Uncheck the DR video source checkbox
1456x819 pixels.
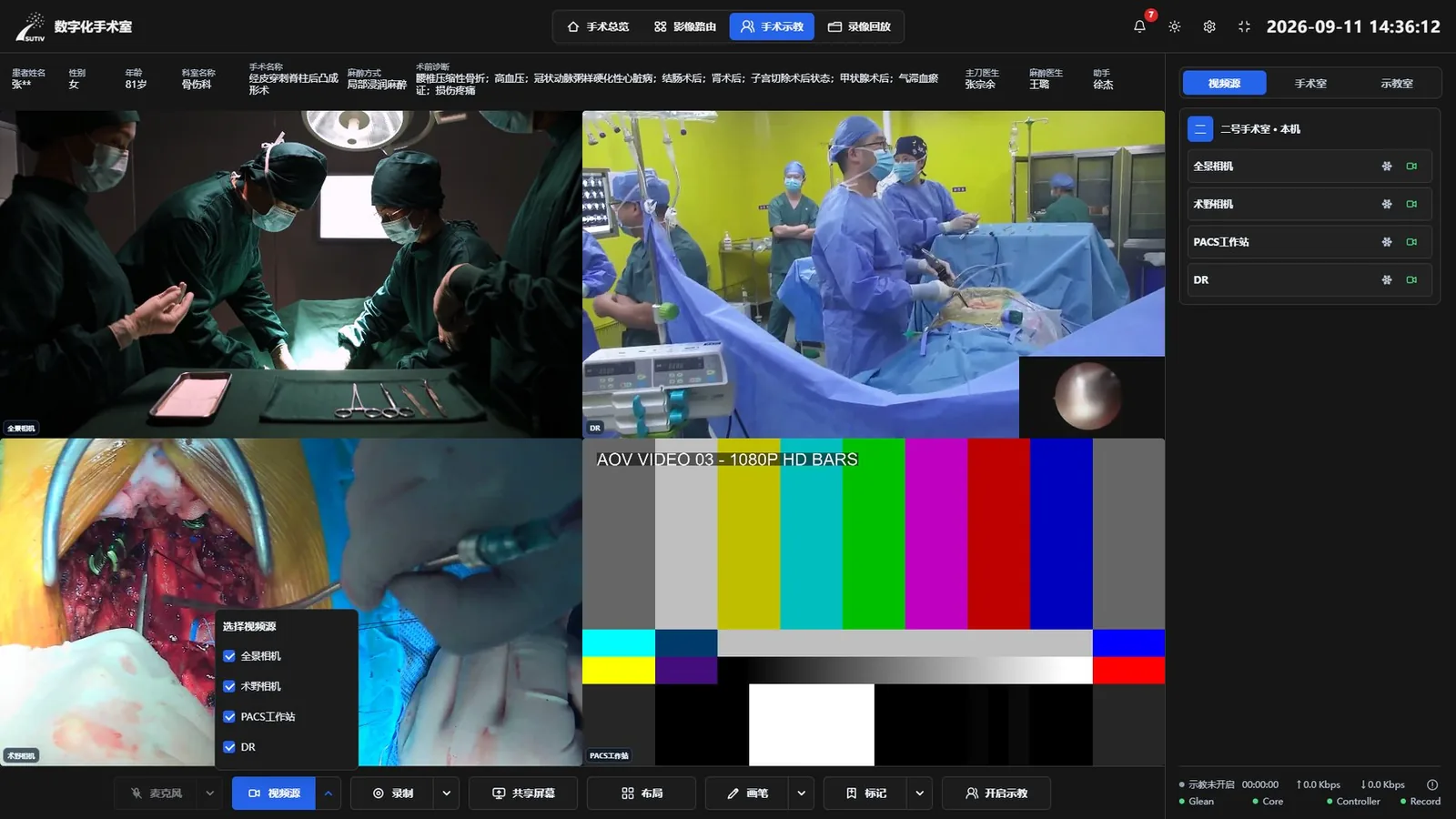point(229,747)
